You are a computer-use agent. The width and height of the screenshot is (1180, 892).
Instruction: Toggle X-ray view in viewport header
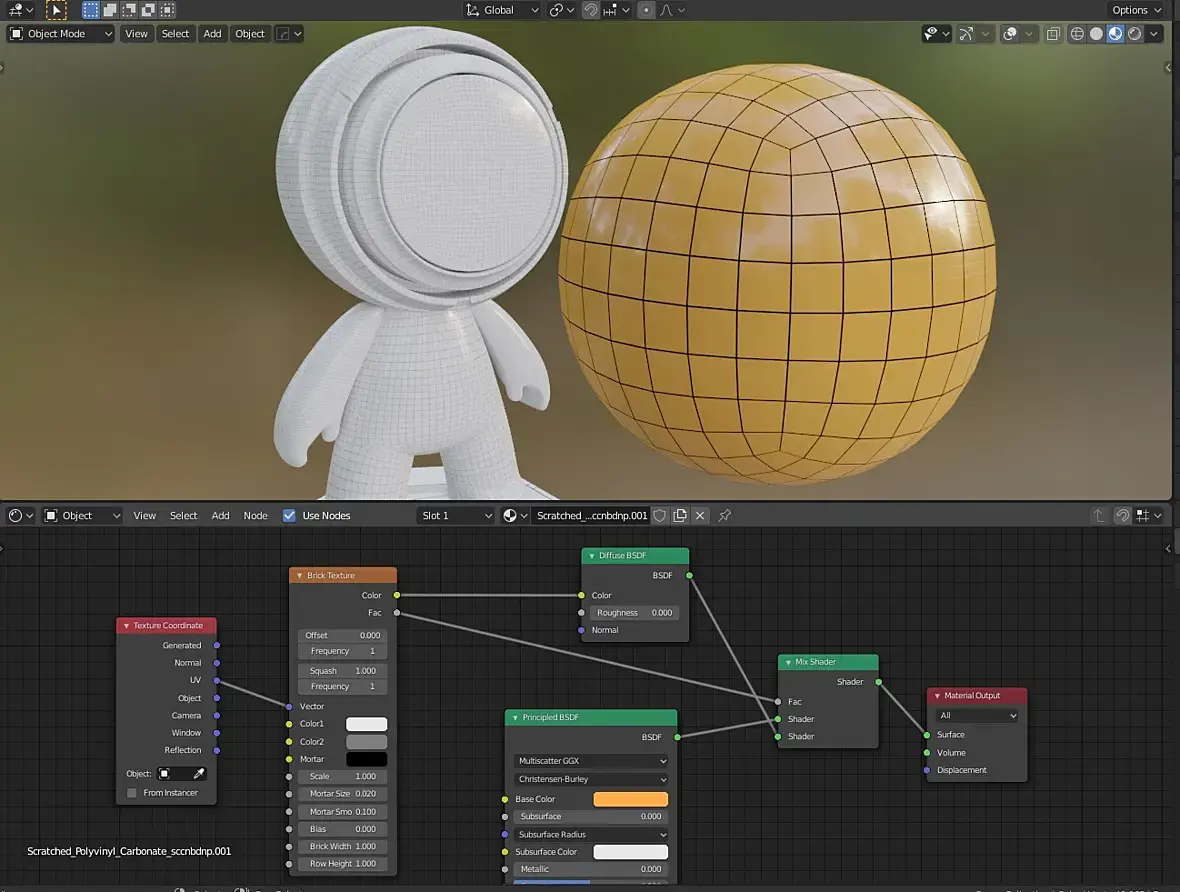[x=1053, y=34]
